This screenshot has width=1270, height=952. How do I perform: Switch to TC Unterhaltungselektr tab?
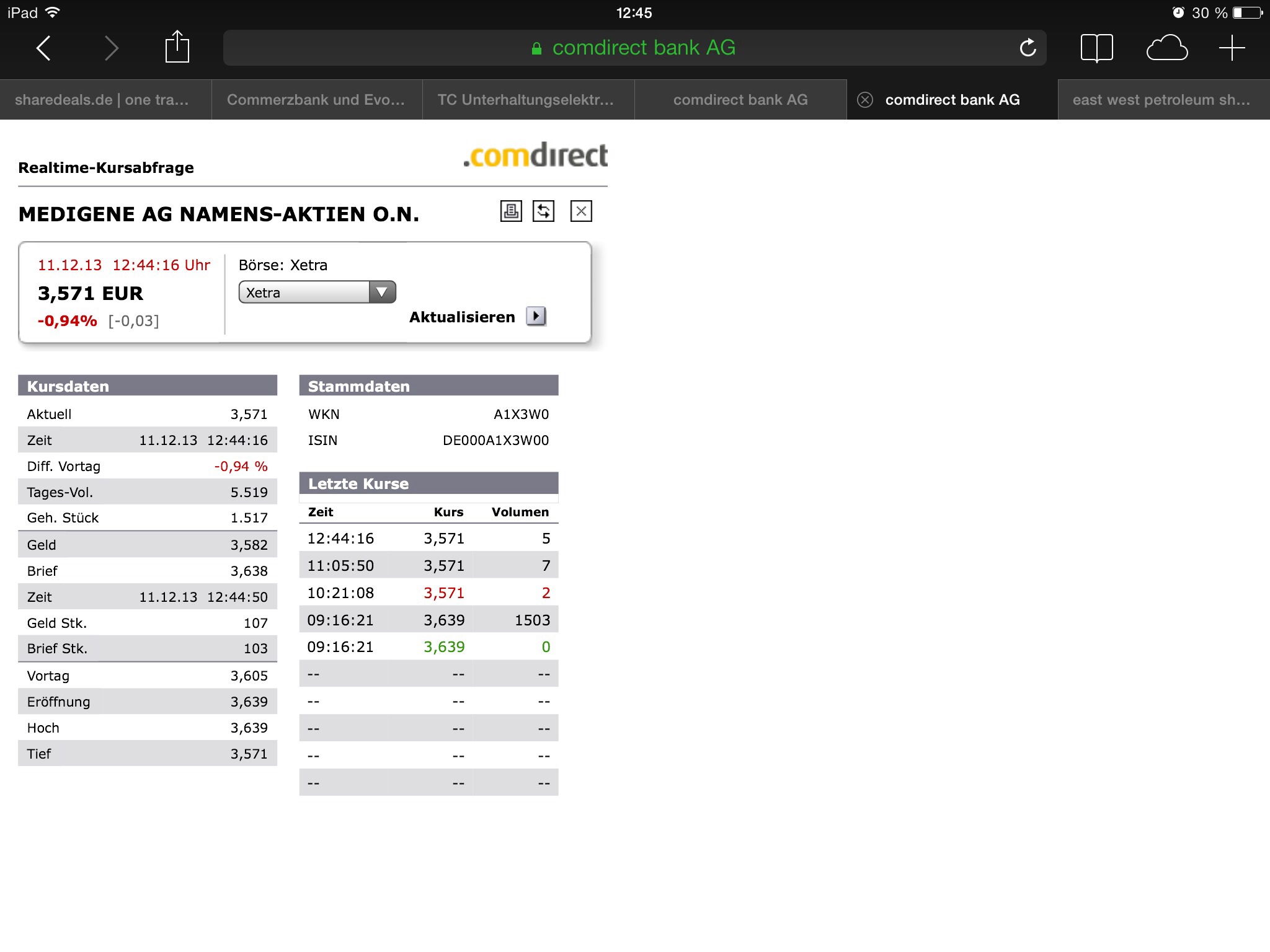(526, 100)
